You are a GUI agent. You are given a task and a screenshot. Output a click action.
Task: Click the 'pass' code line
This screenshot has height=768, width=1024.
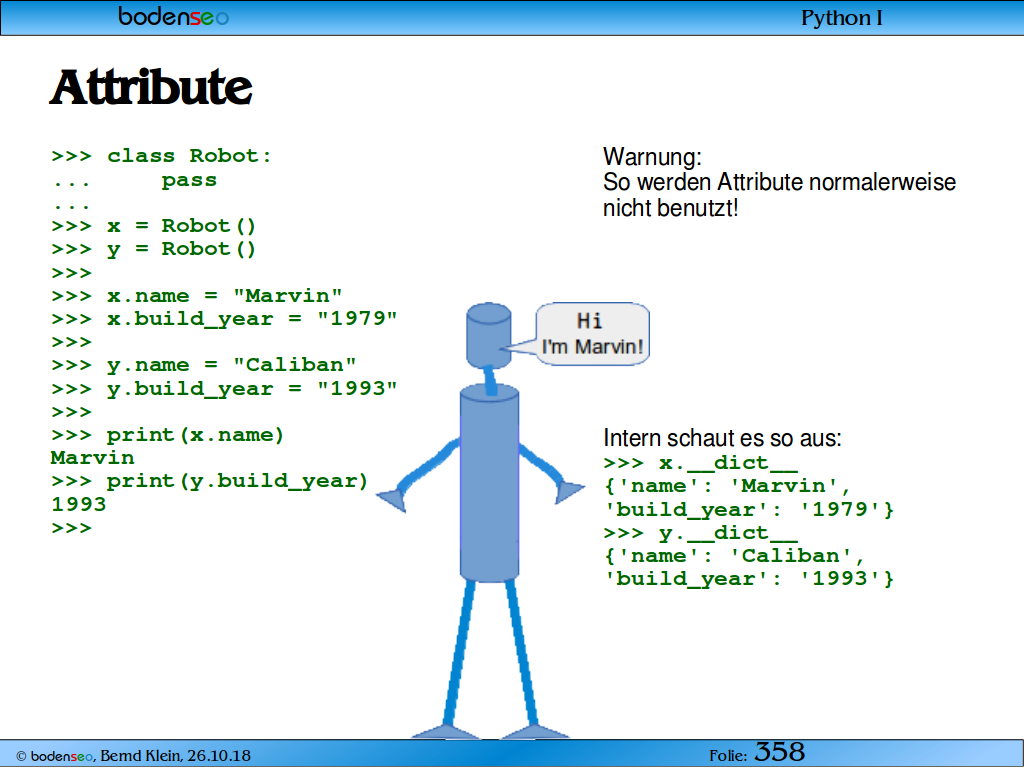click(189, 180)
